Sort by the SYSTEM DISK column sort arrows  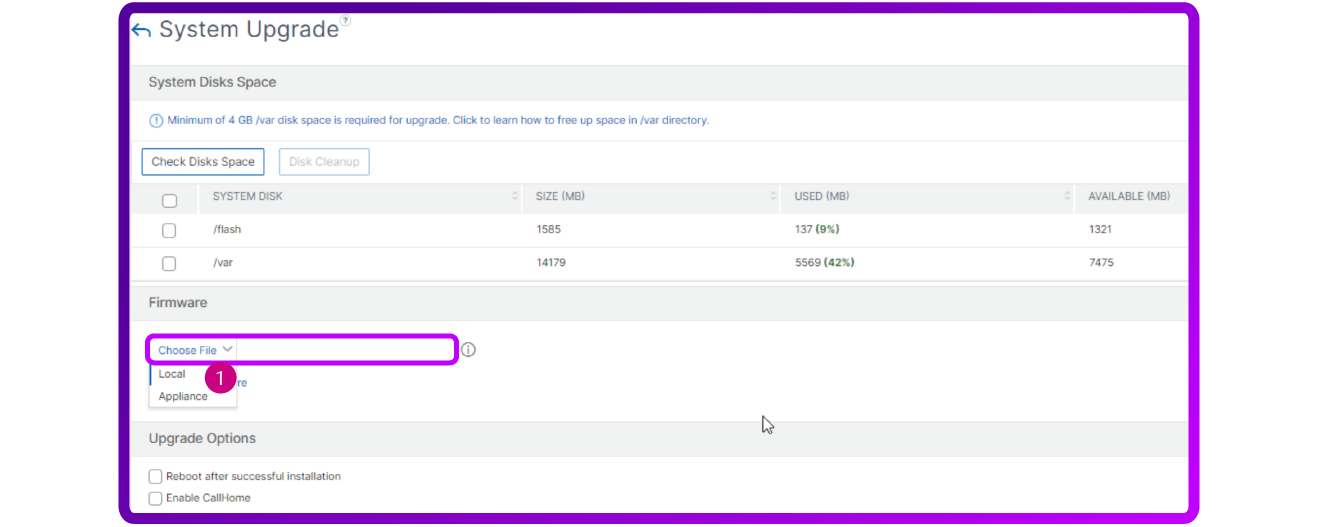(515, 197)
